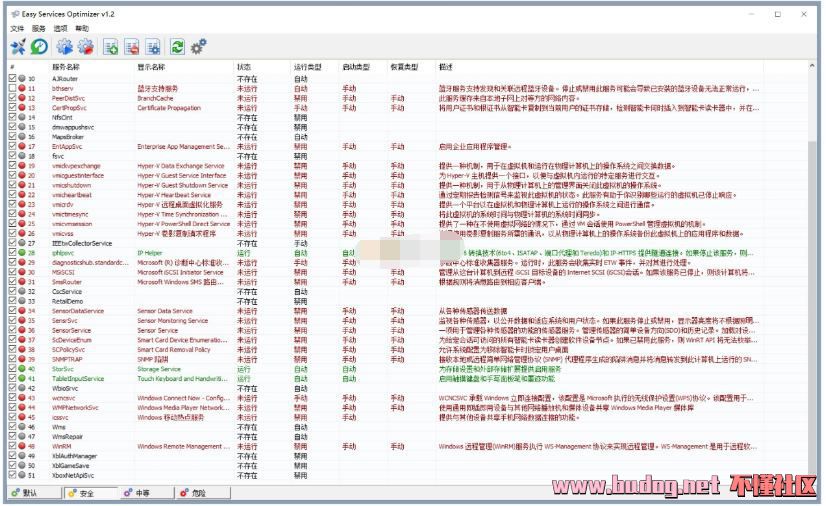Click the green status dot for TabletInputService
The width and height of the screenshot is (826, 506).
tap(22, 379)
